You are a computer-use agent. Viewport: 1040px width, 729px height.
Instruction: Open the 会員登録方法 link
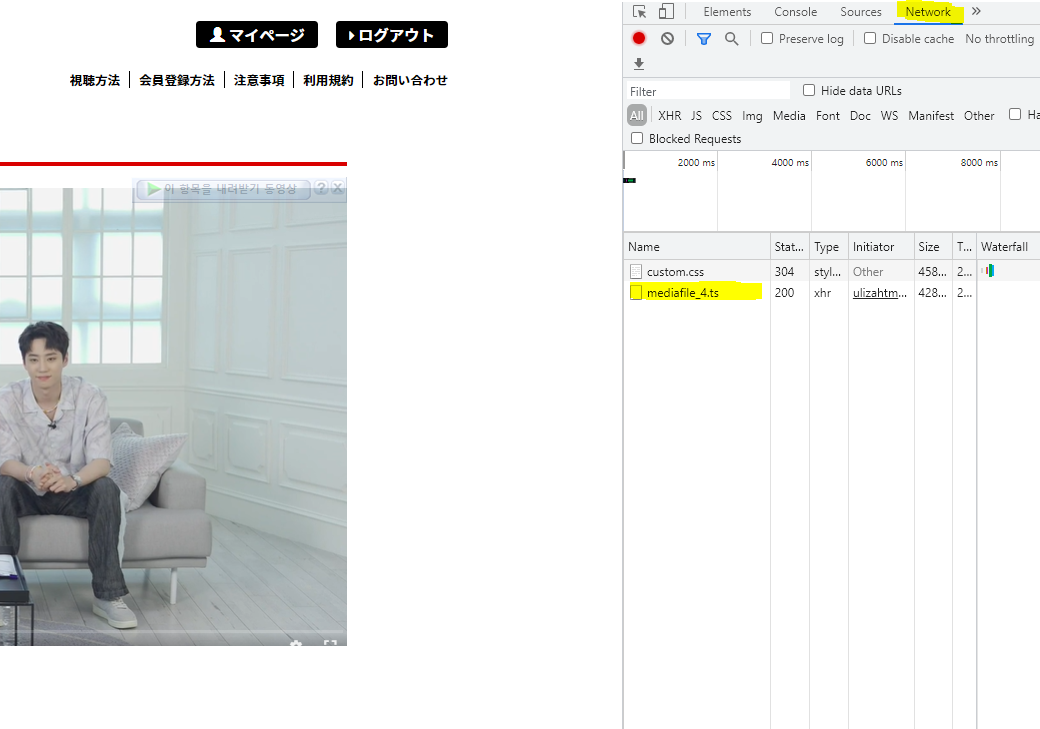177,80
